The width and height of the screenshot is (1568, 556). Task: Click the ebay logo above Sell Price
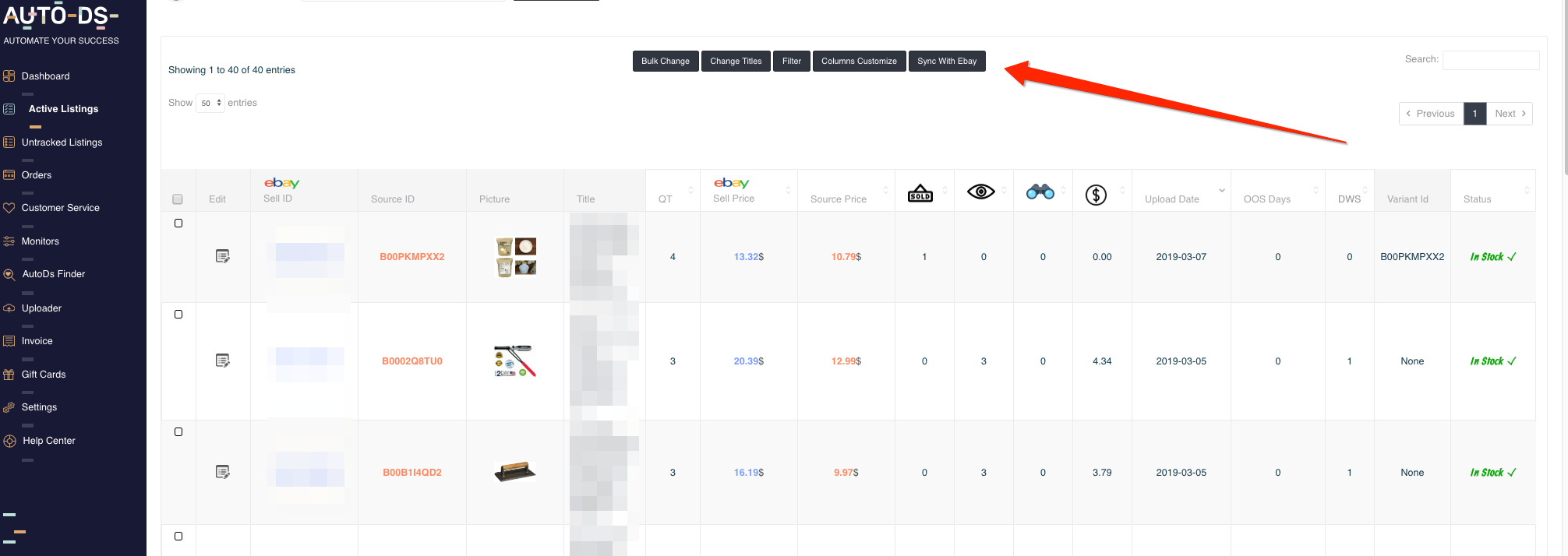731,183
